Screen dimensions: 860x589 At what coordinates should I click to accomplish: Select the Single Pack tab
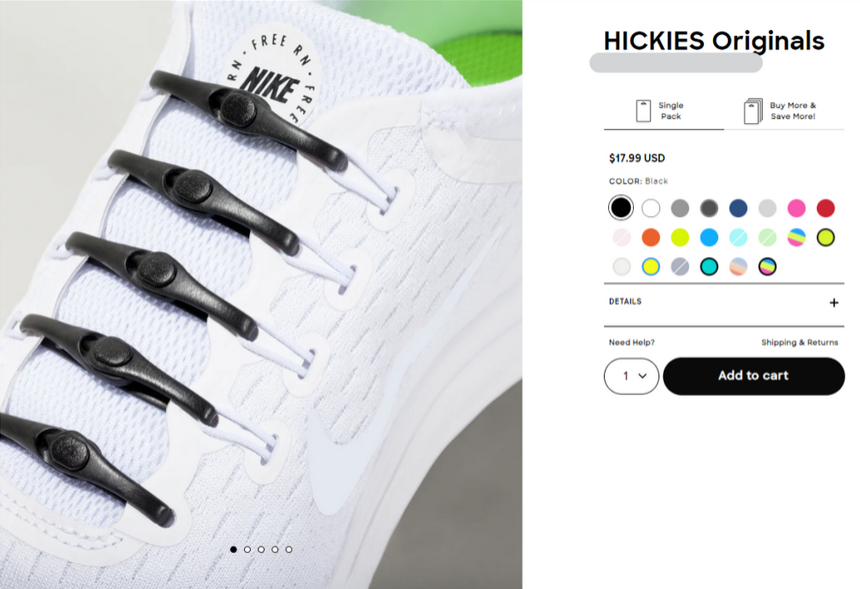click(x=664, y=111)
